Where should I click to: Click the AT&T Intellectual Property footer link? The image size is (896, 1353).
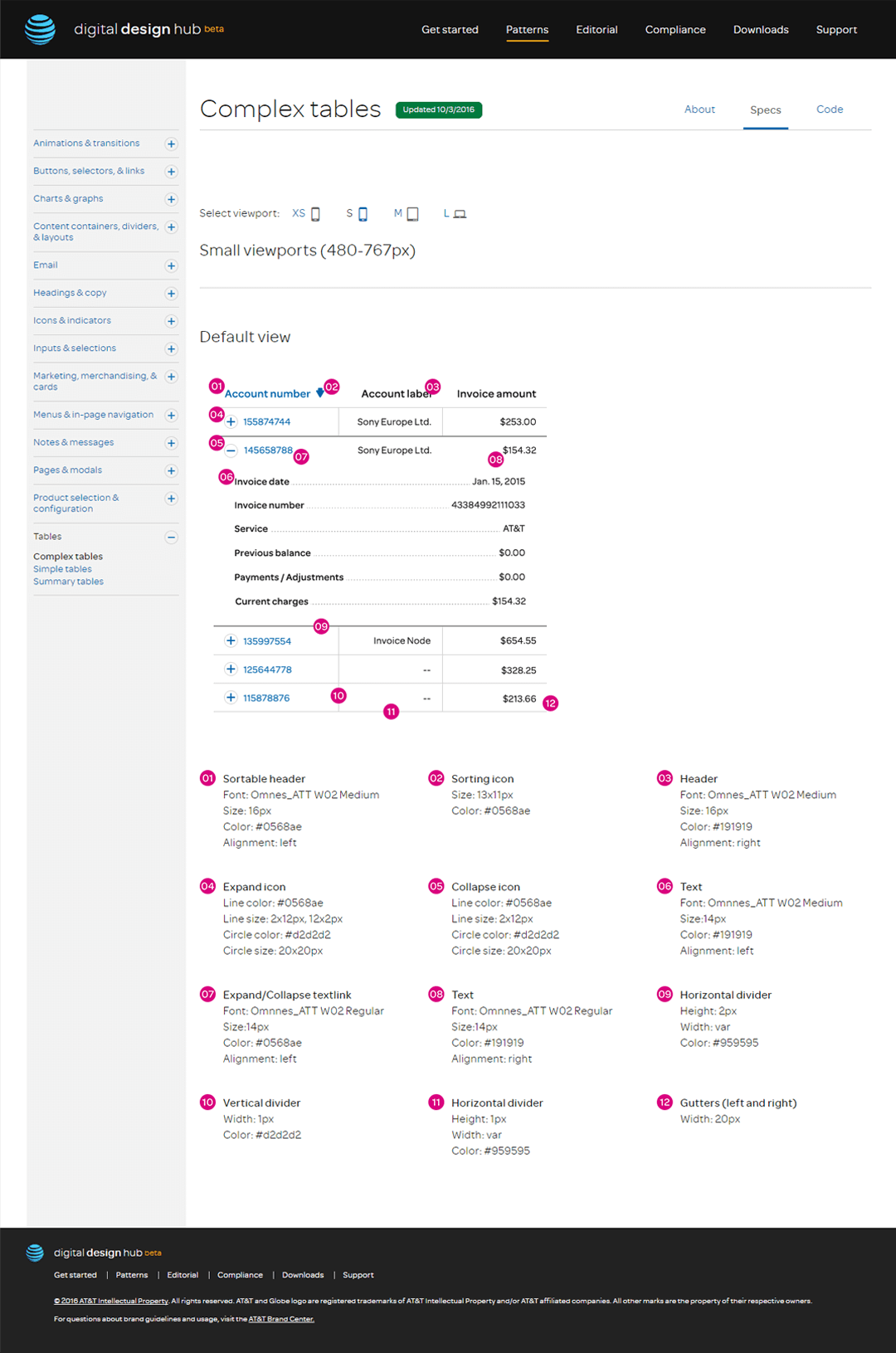[x=111, y=1301]
